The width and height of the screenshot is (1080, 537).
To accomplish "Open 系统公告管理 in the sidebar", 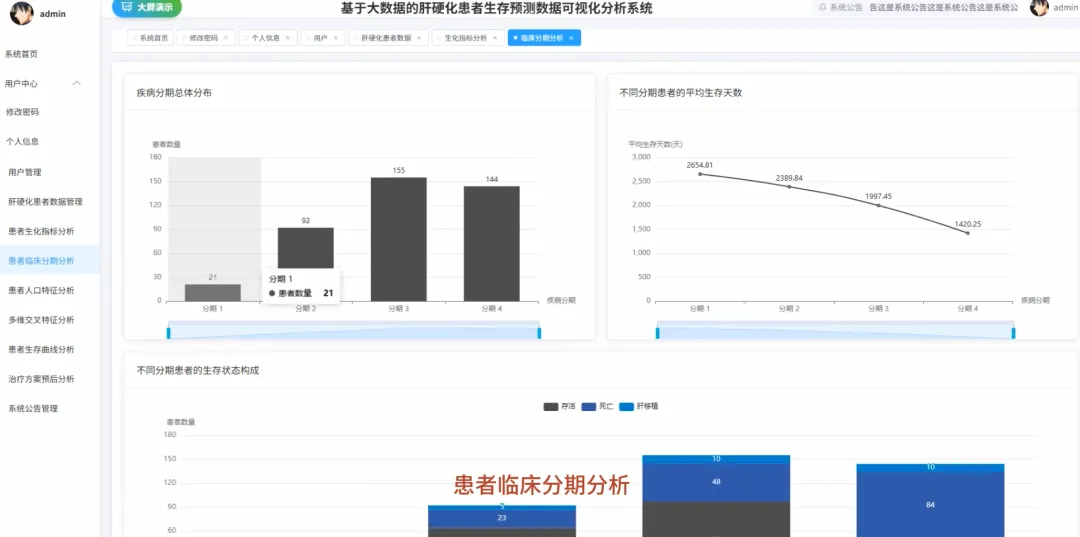I will (x=50, y=408).
